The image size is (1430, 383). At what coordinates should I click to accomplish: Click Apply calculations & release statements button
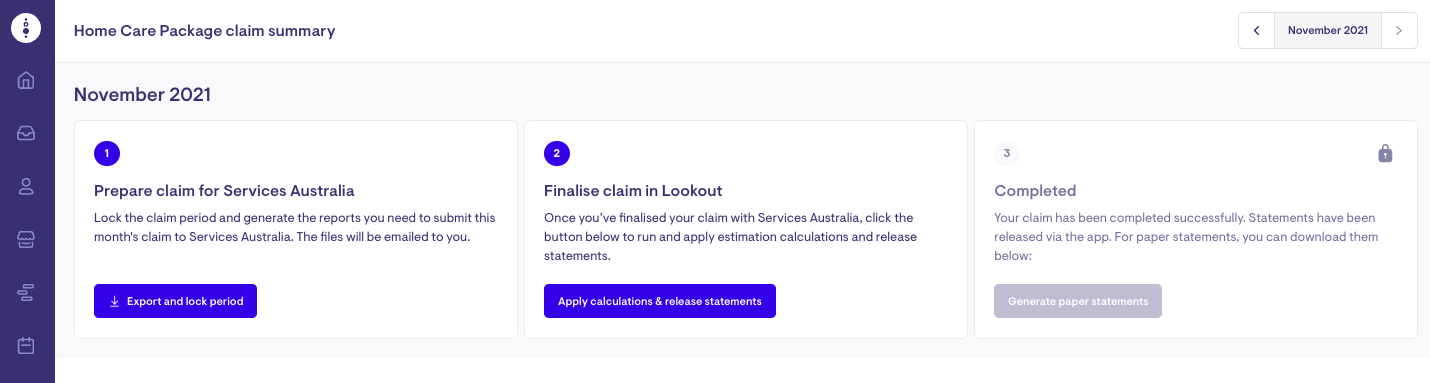point(660,301)
